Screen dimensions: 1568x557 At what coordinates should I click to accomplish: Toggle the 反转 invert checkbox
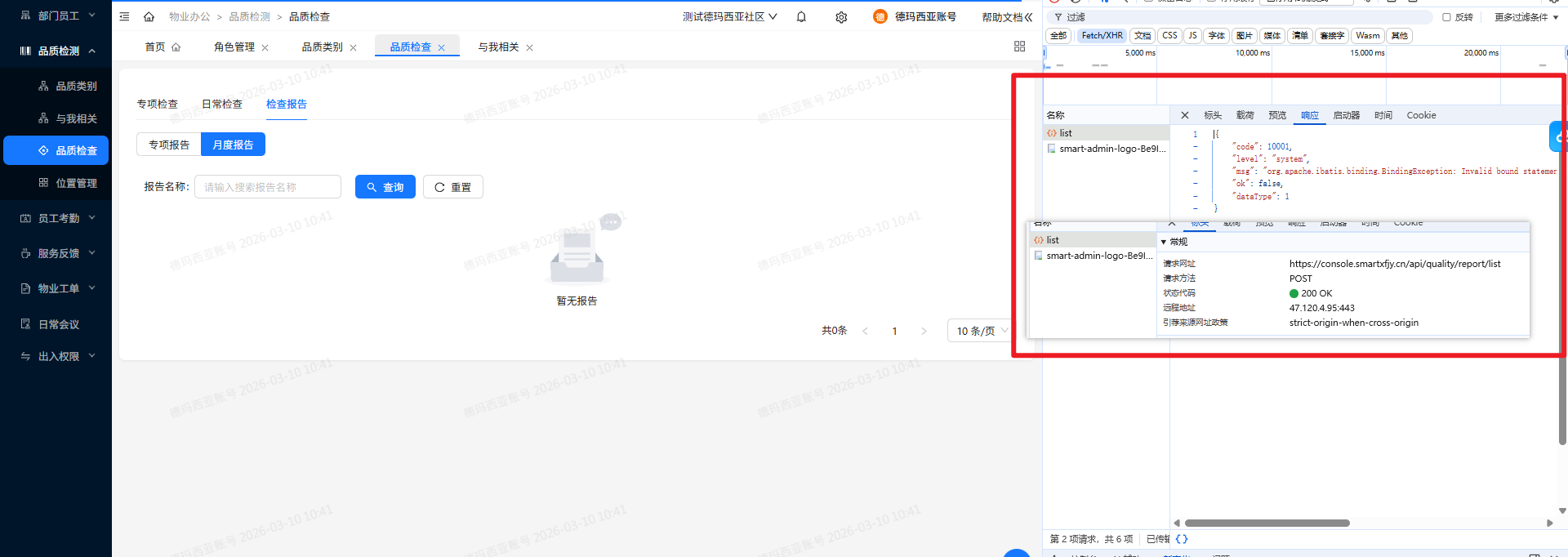coord(1446,17)
